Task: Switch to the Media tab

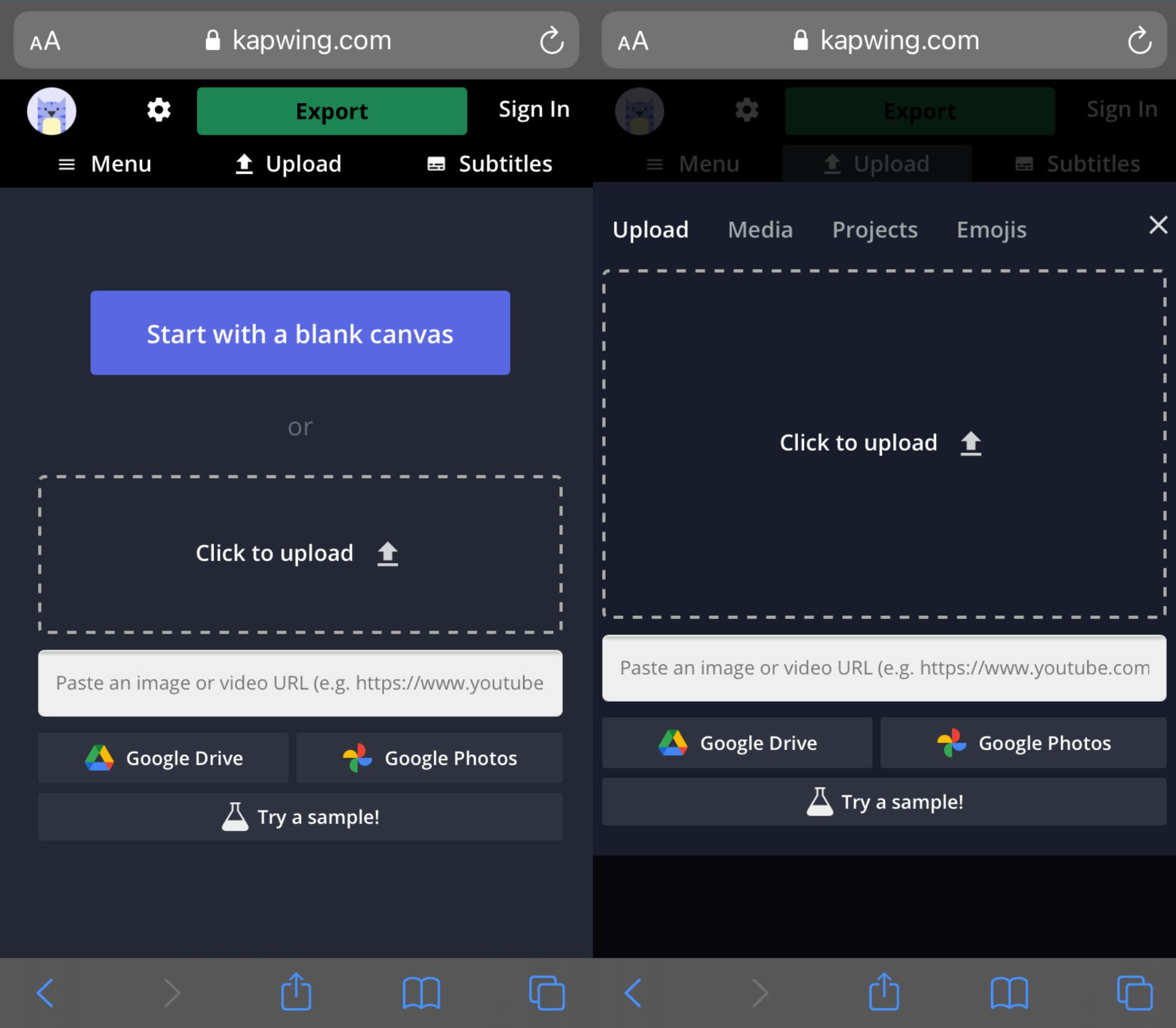Action: [x=760, y=230]
